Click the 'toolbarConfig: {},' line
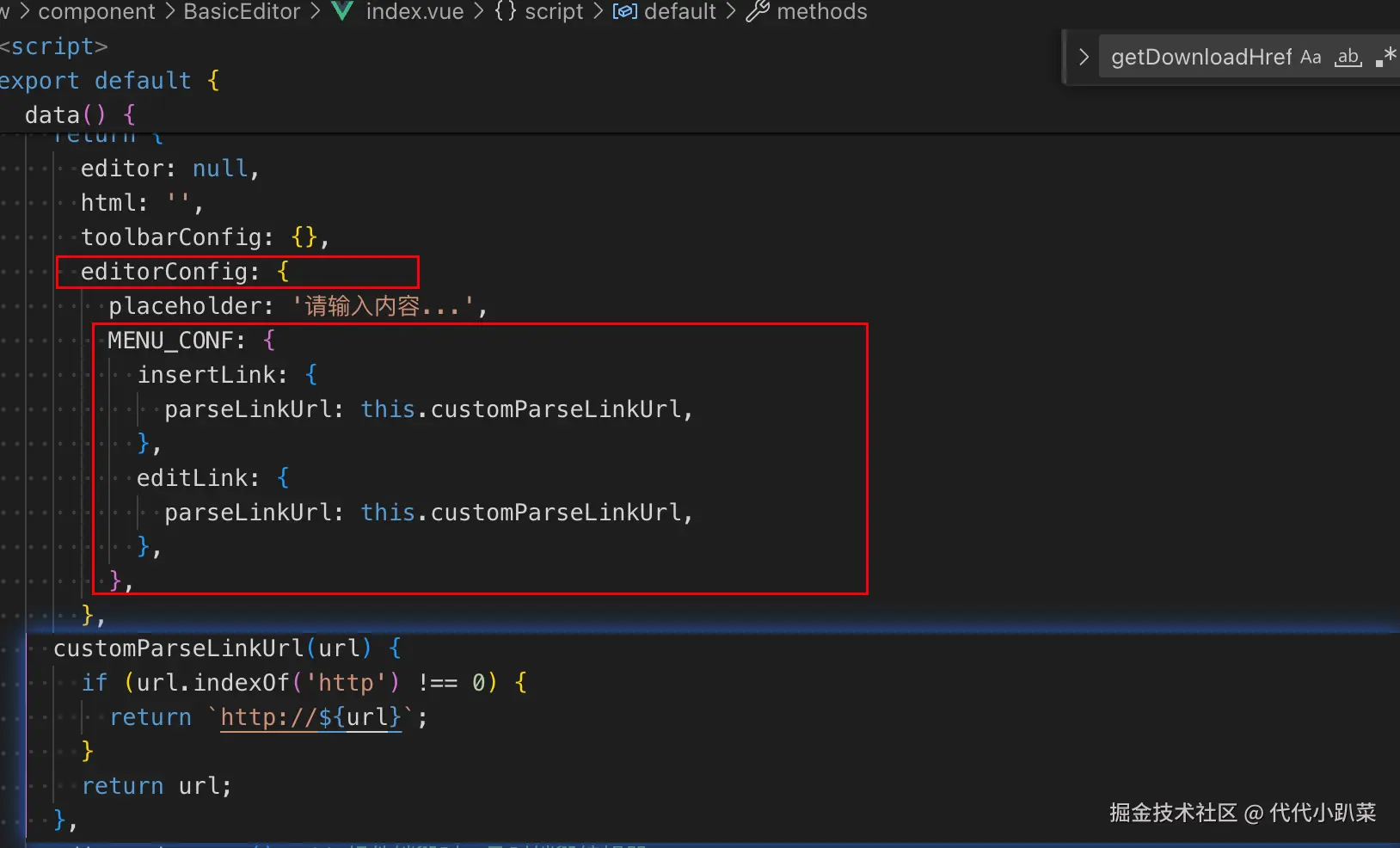 tap(205, 237)
